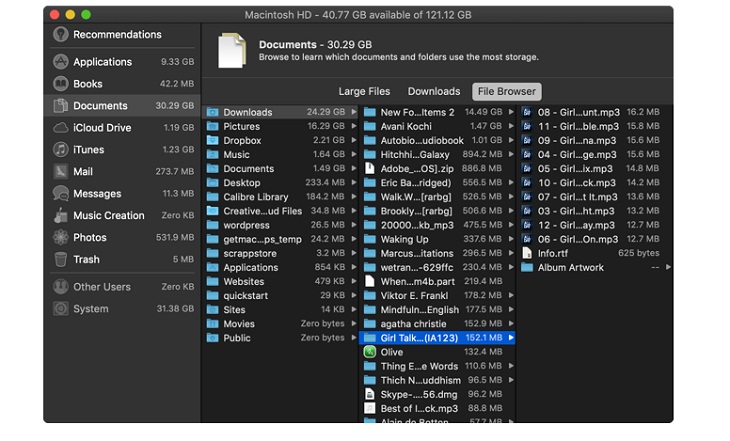Viewport: 730px width, 441px height.
Task: Click the Recommendations lightbulb icon
Action: tap(61, 34)
